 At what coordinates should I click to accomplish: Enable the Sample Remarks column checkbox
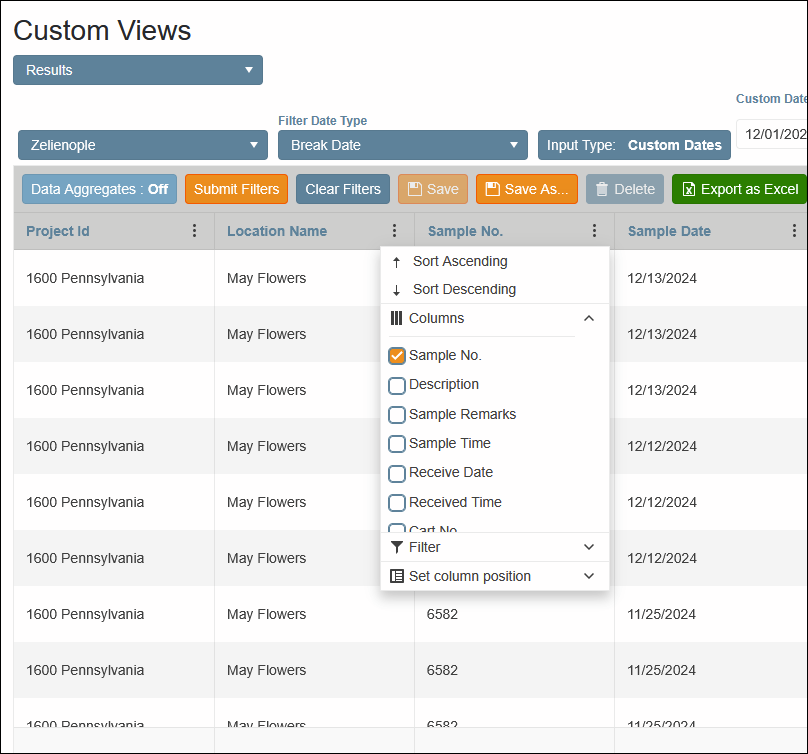(x=397, y=414)
